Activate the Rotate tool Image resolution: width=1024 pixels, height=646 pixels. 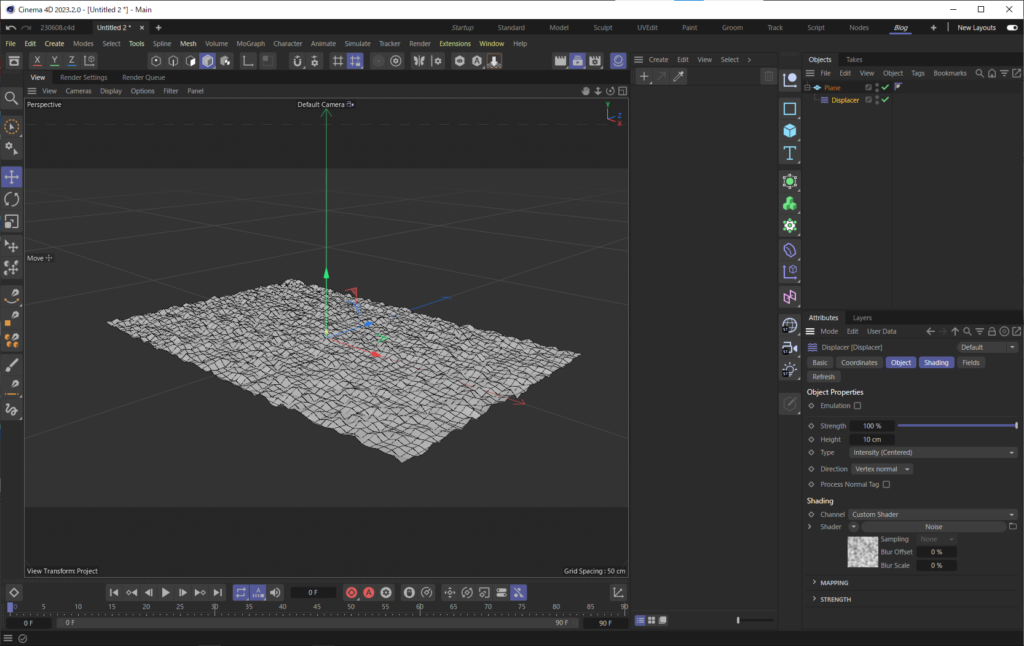(x=12, y=199)
